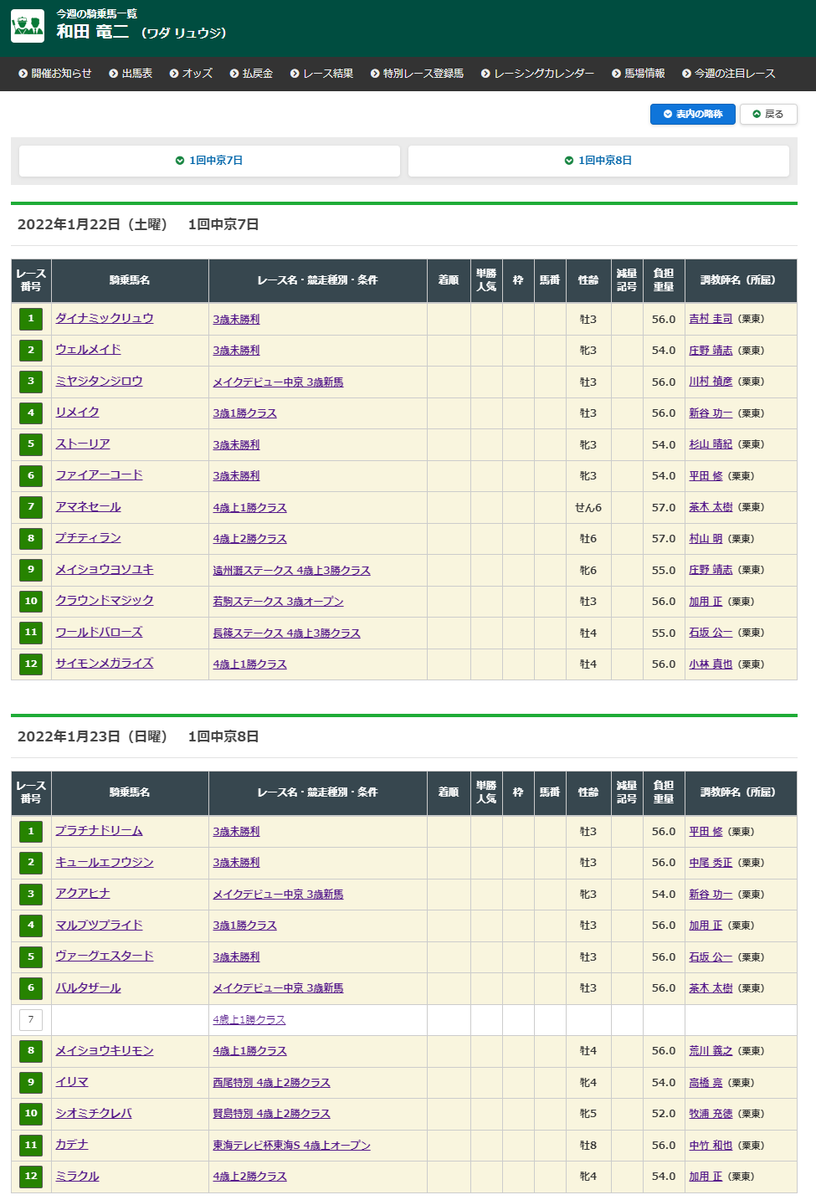Open the trainer link 中尾 秀正
The height and width of the screenshot is (1200, 816).
point(711,862)
